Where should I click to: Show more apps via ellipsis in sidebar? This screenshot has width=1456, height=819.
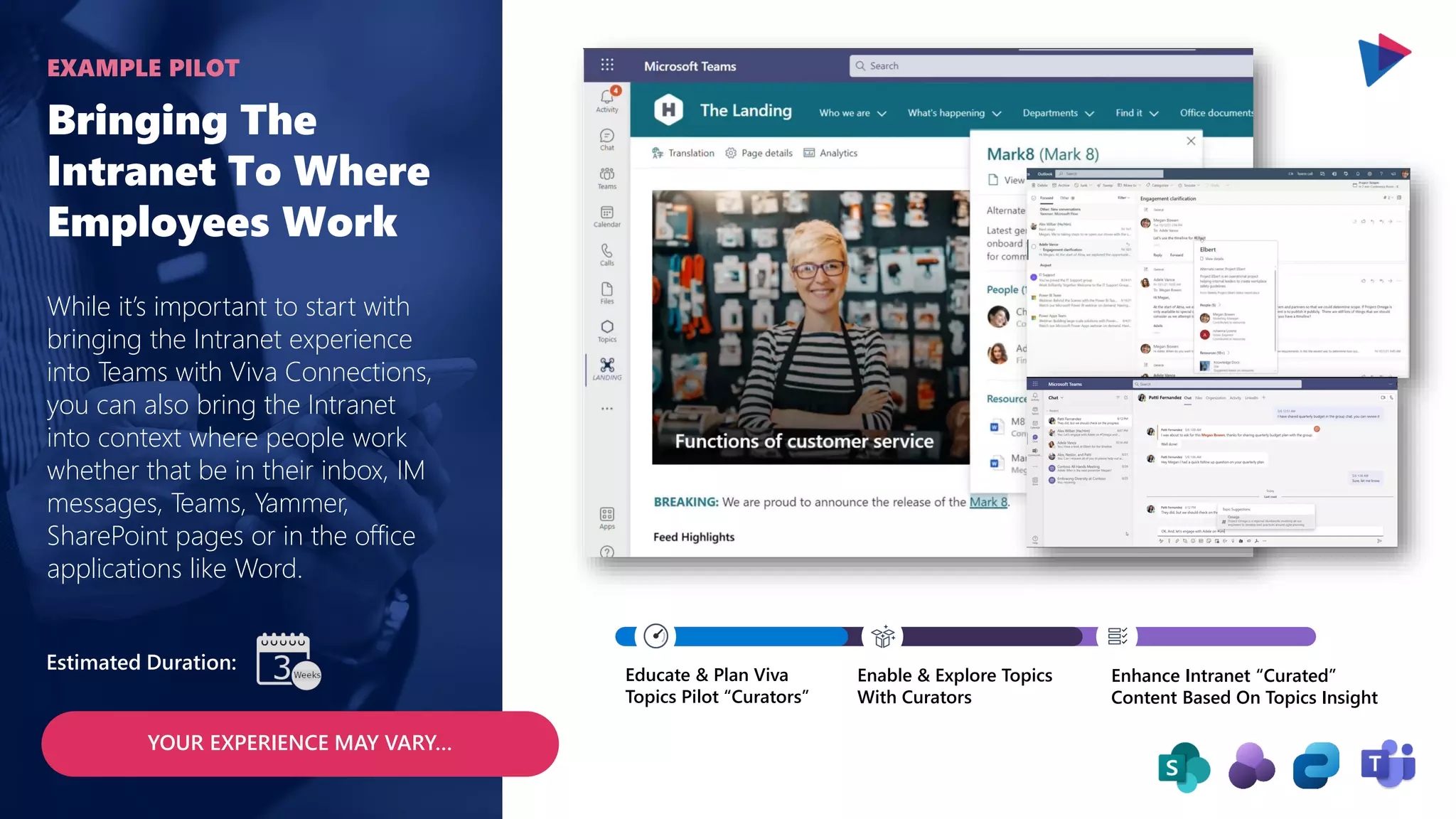[x=607, y=409]
